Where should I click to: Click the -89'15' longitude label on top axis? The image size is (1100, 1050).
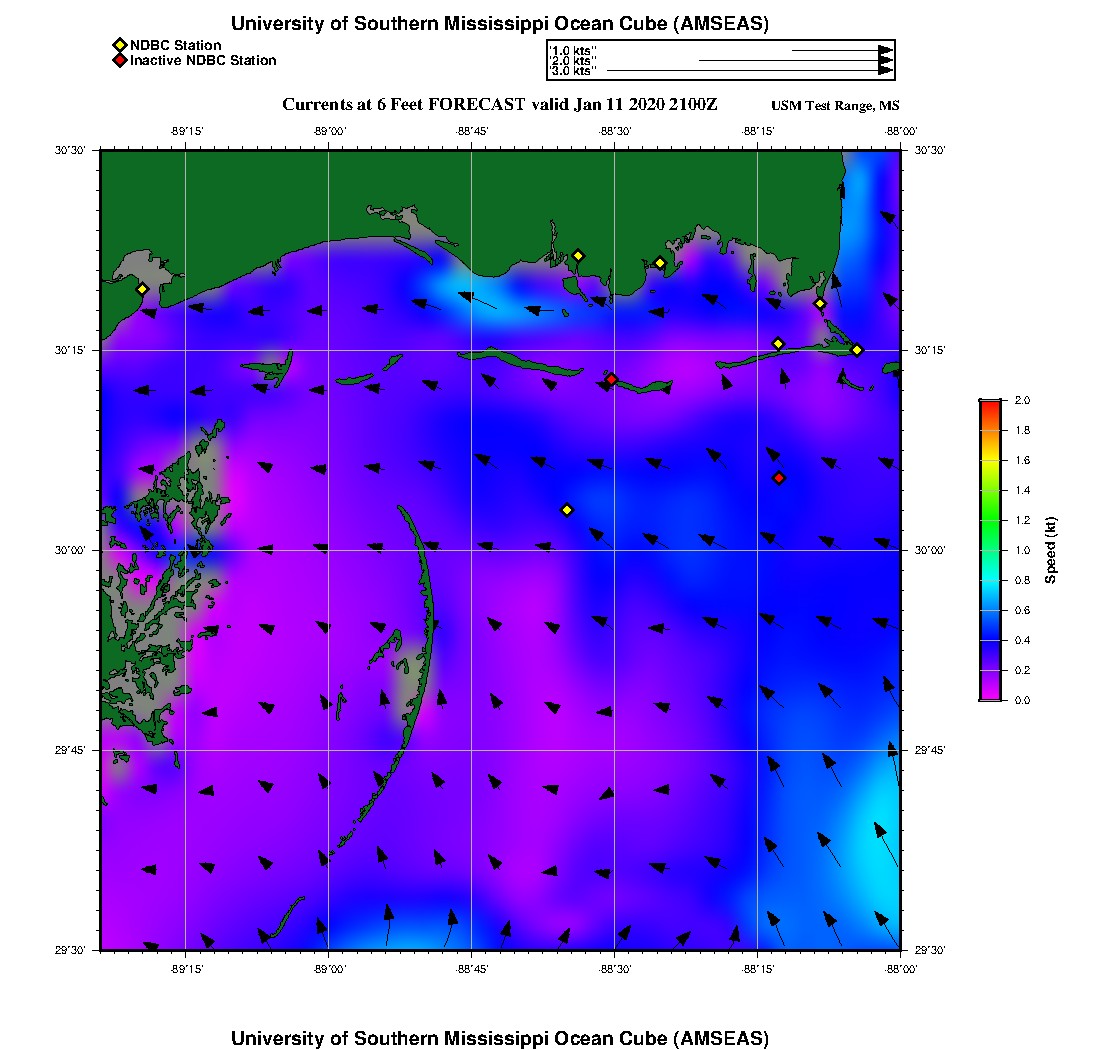click(186, 131)
